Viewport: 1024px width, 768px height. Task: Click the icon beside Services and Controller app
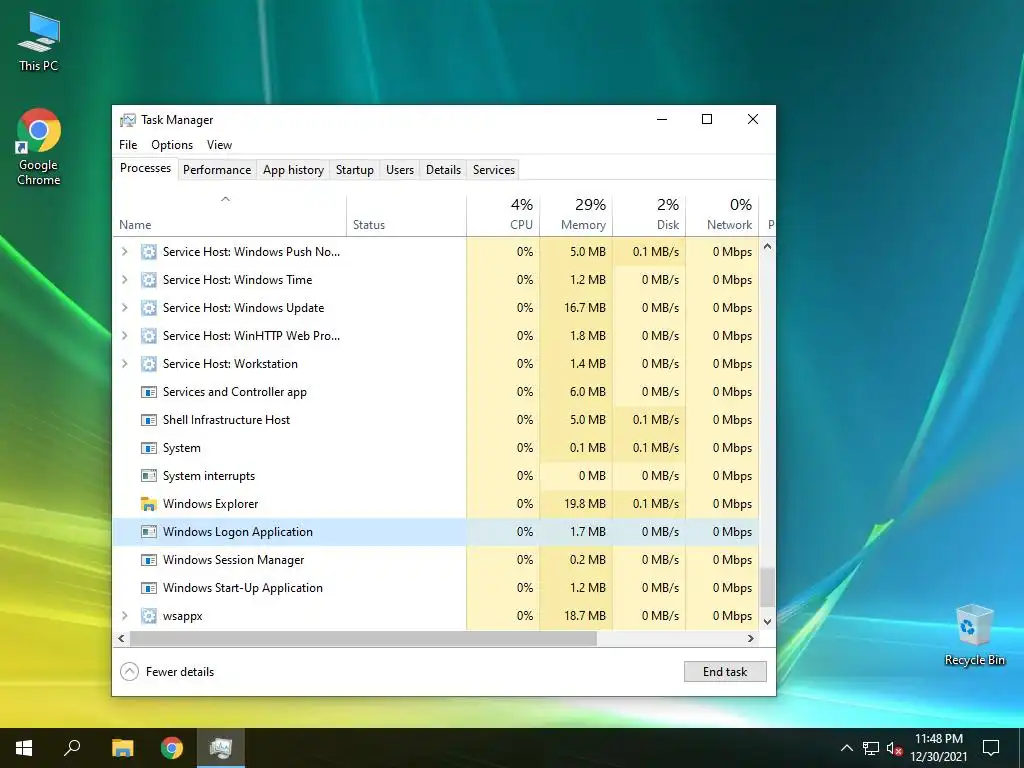149,392
